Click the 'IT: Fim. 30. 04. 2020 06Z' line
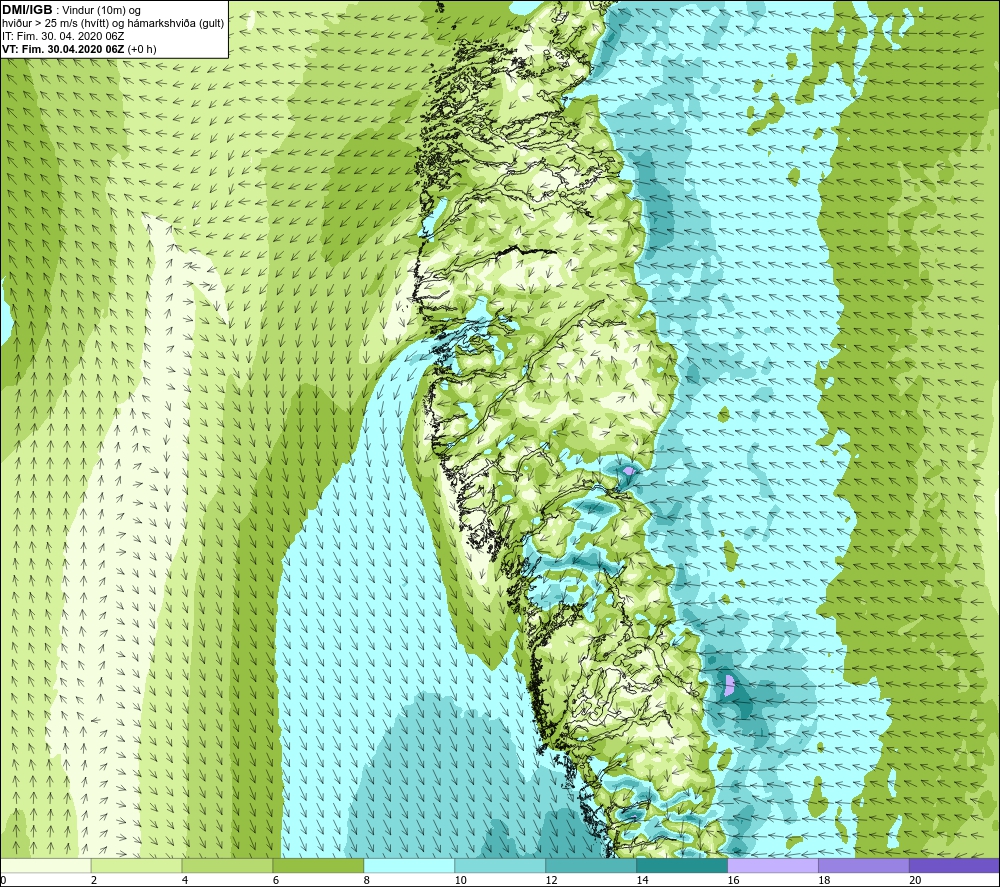The width and height of the screenshot is (1000, 887). click(63, 36)
